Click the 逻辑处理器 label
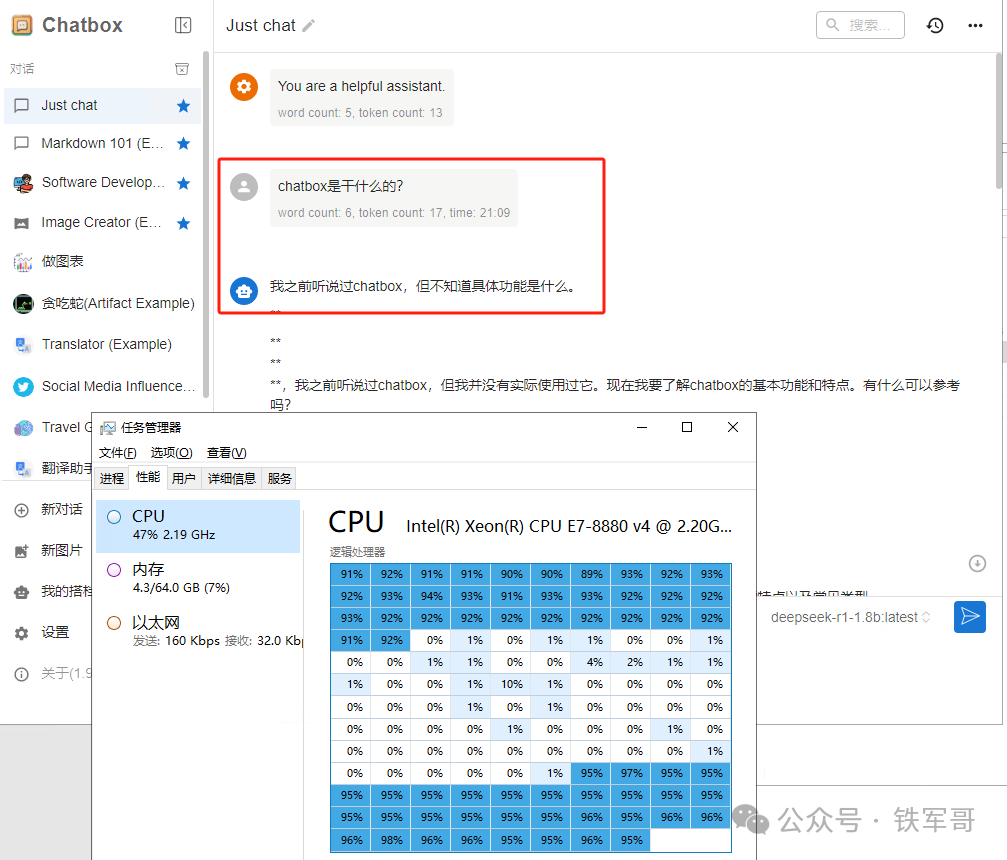1007x860 pixels. click(358, 552)
